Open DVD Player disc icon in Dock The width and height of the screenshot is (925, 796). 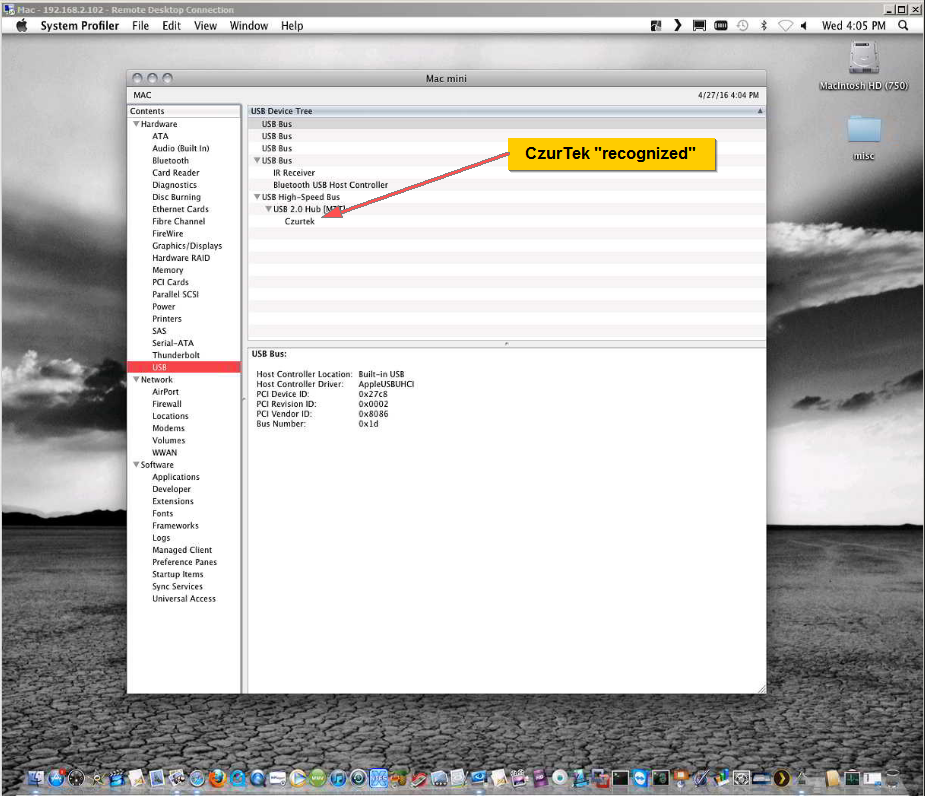[x=560, y=778]
